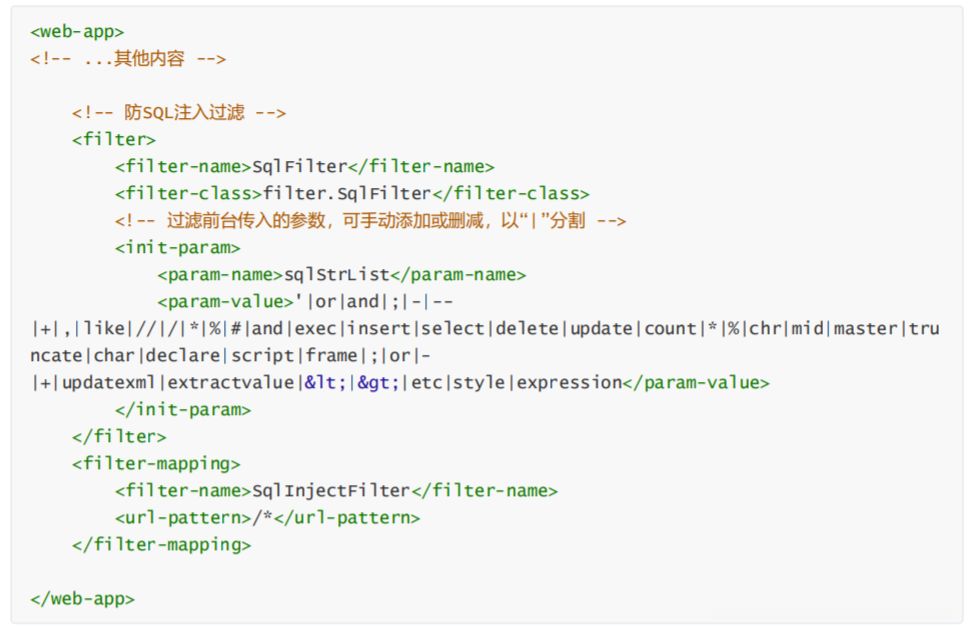
Task: Click the closing init-param tag
Action: click(x=183, y=410)
